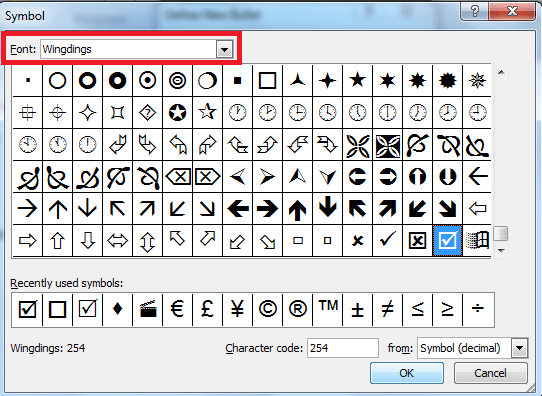This screenshot has width=542, height=396.
Task: Select the nine o'clock clock face symbol
Action: click(477, 112)
